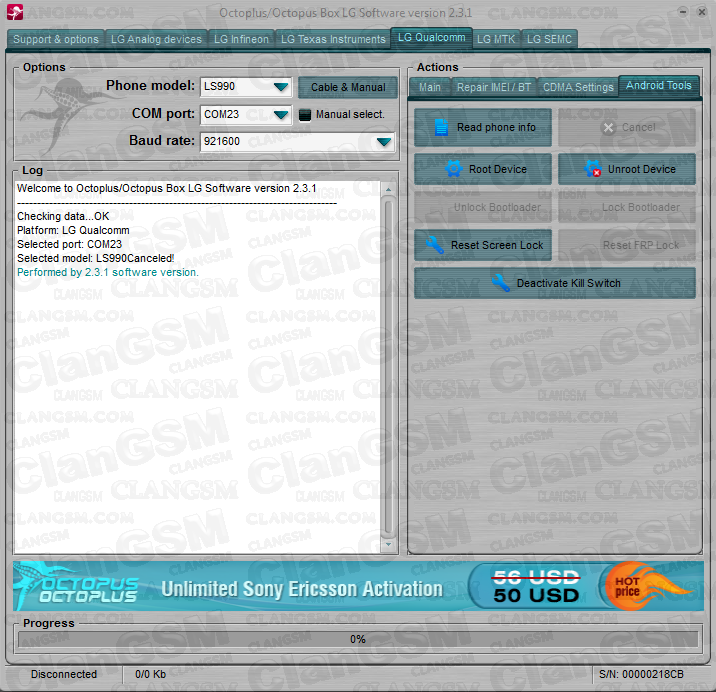Click the Deactivate Kill Switch wrench icon
The image size is (716, 692).
pos(500,283)
